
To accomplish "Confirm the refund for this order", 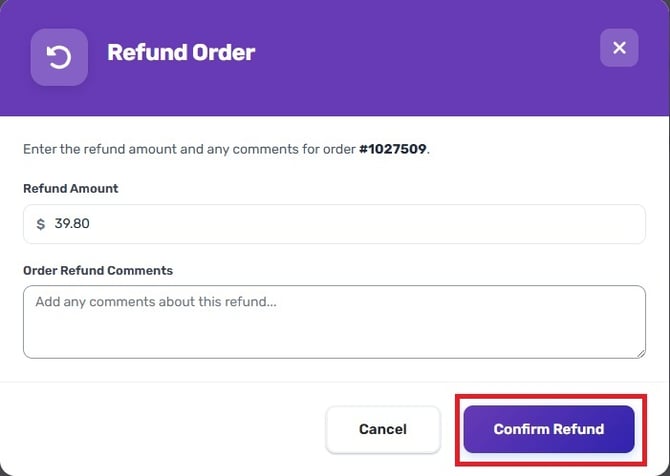I will tap(549, 429).
